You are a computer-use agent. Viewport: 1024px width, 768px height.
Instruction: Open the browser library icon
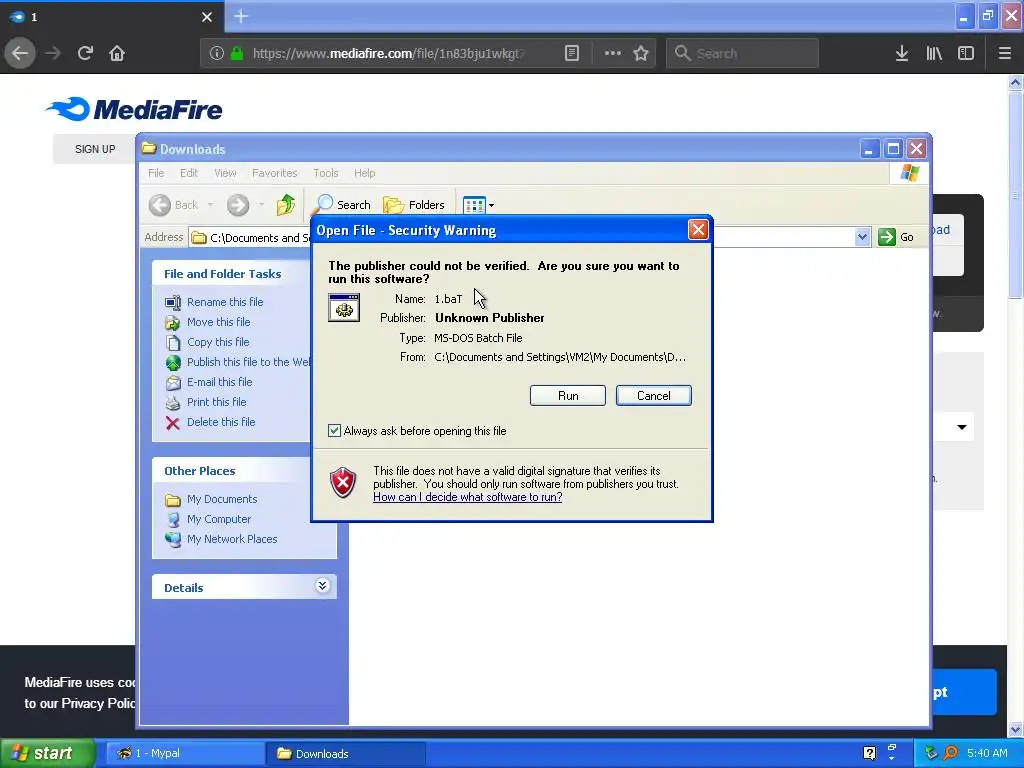point(934,53)
